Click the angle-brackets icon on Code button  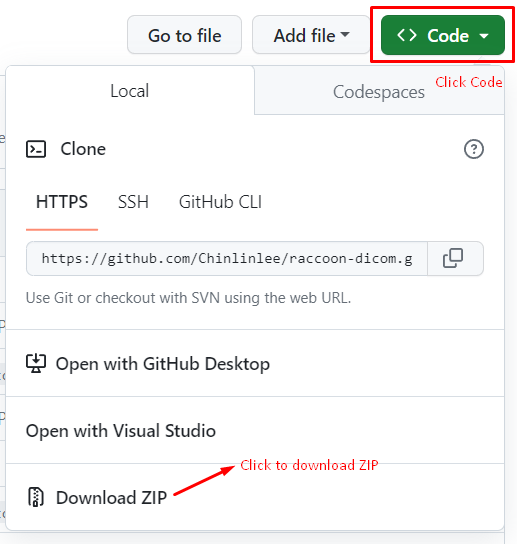click(407, 35)
